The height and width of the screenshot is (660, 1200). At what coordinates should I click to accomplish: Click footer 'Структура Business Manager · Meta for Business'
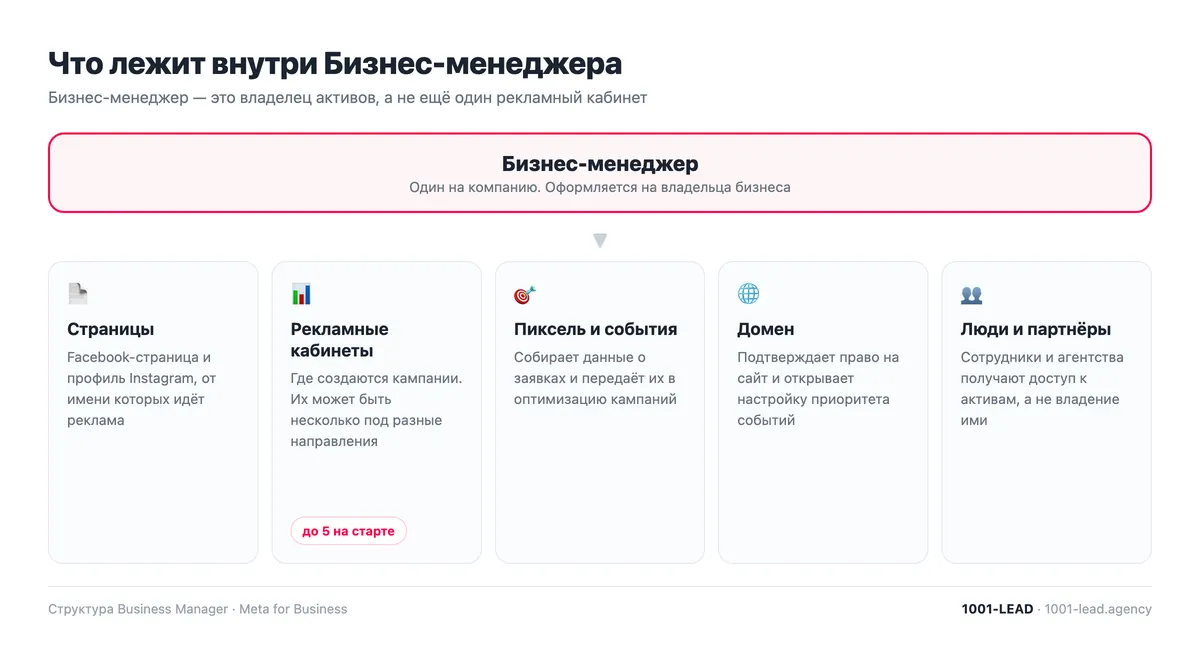coord(198,609)
